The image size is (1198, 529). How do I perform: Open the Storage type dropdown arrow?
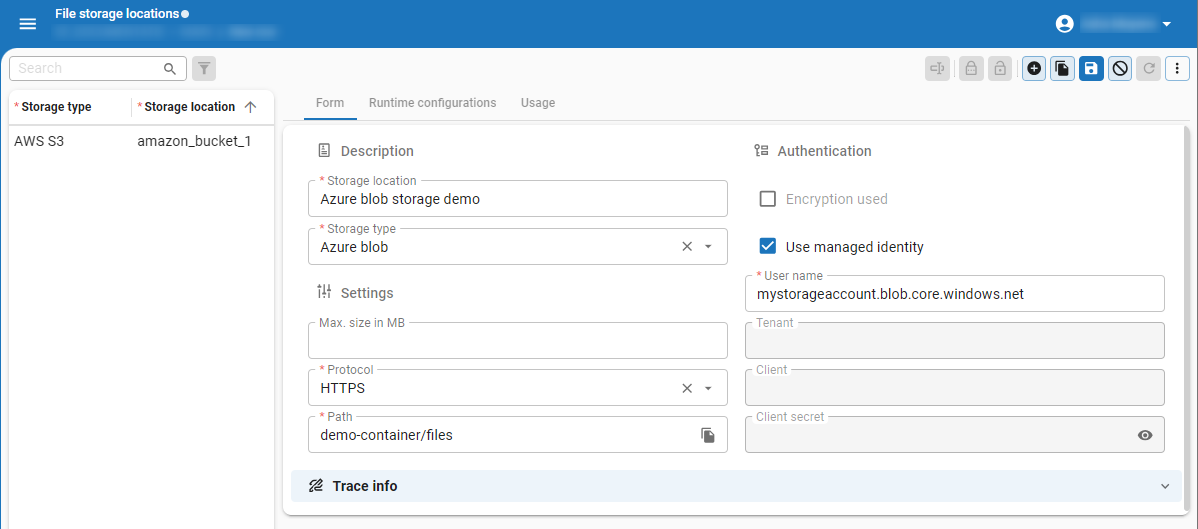tap(708, 247)
